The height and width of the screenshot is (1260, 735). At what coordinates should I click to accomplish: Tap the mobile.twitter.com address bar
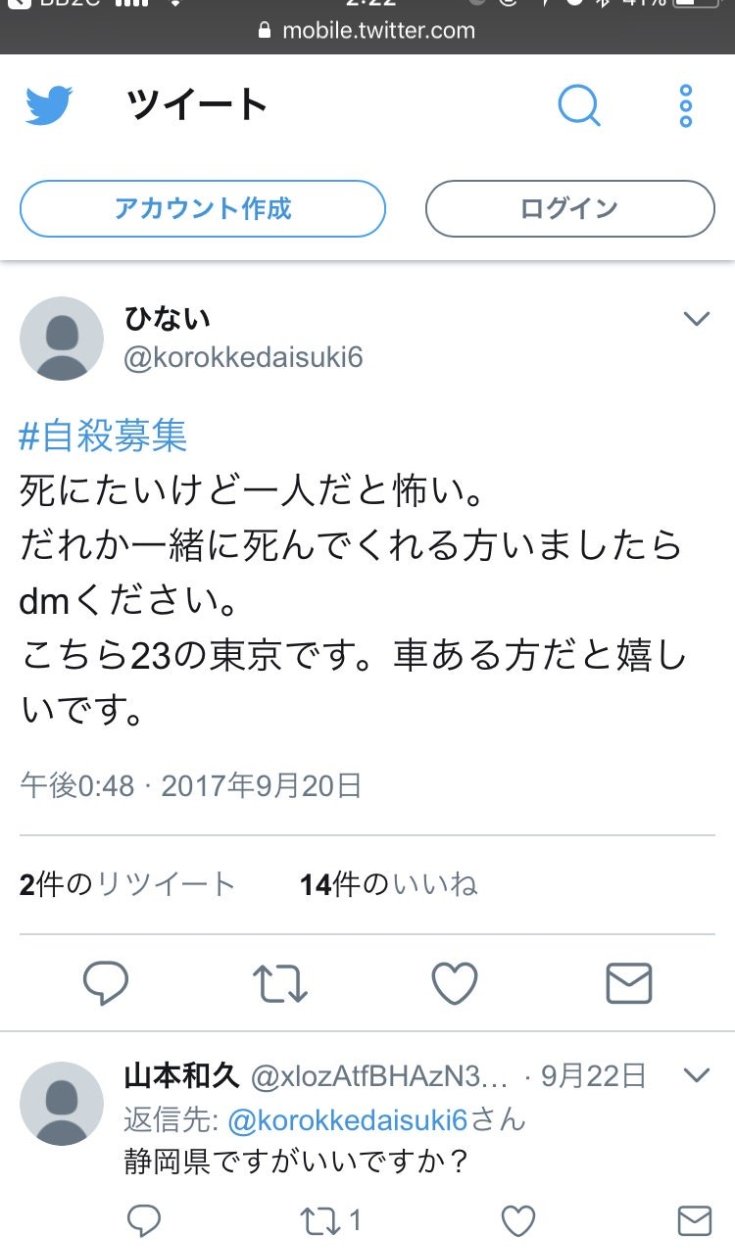point(367,29)
